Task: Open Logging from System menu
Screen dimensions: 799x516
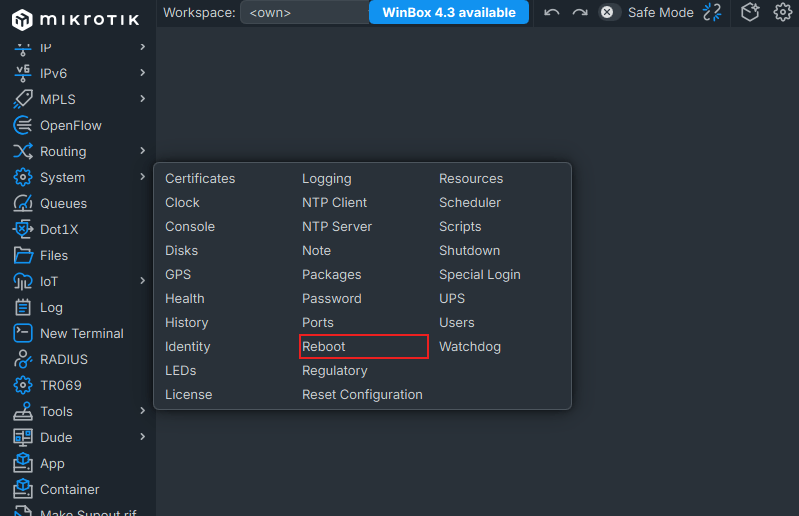Action: point(327,179)
